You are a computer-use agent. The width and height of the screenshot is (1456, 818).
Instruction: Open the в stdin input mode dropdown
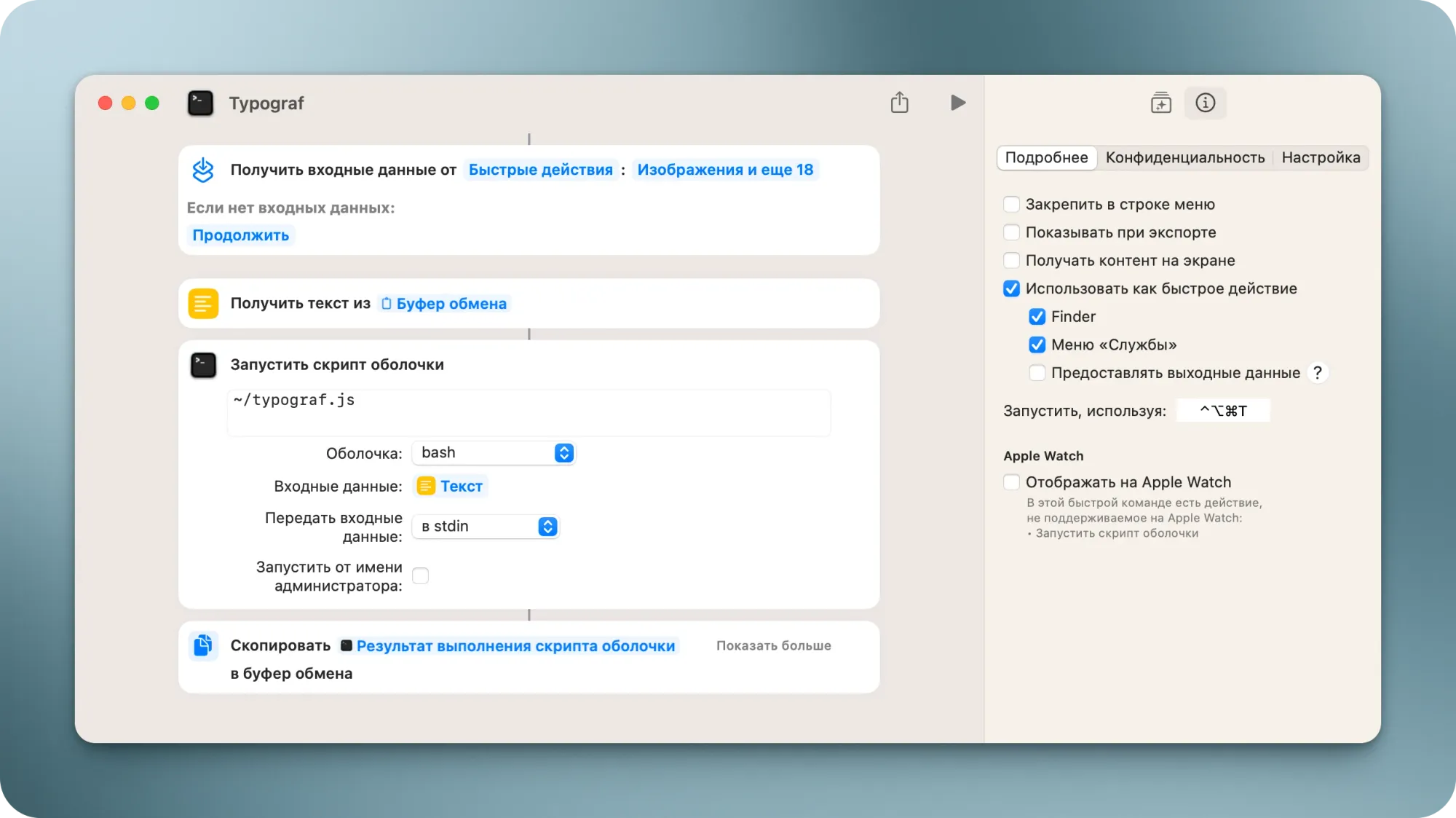pos(486,527)
